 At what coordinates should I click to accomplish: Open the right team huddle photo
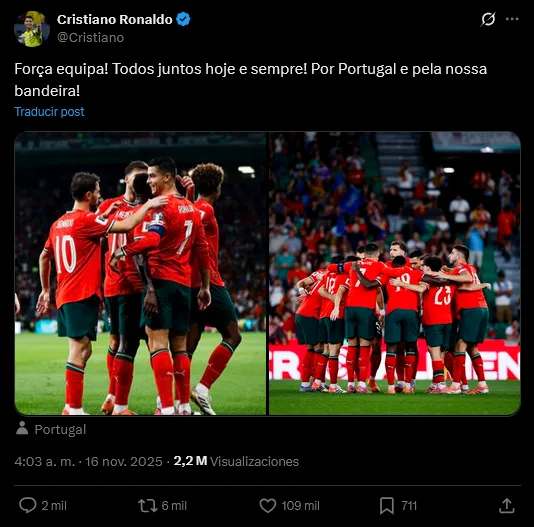tap(395, 273)
